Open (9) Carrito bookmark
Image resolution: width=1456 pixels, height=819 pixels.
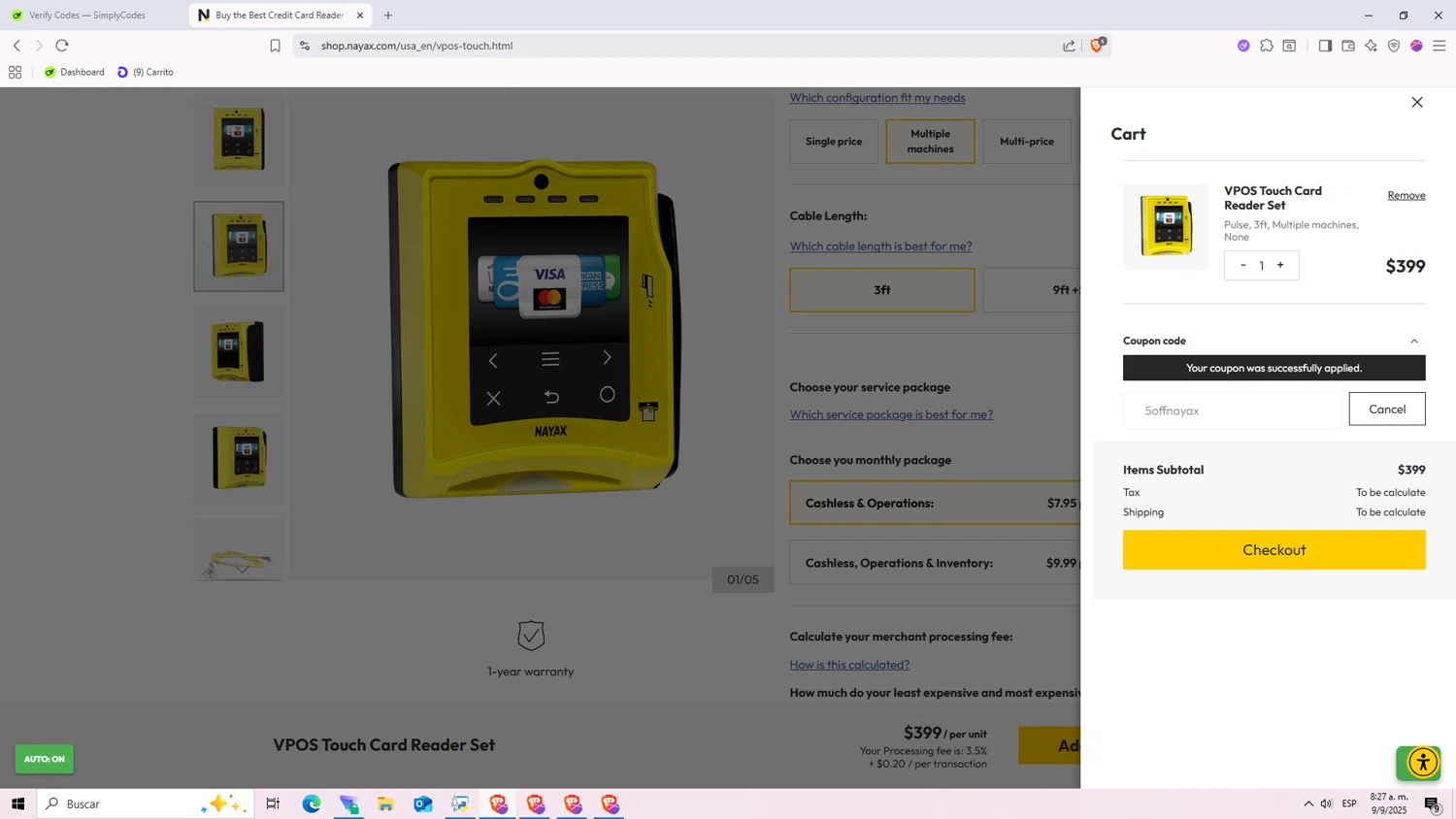tap(146, 72)
